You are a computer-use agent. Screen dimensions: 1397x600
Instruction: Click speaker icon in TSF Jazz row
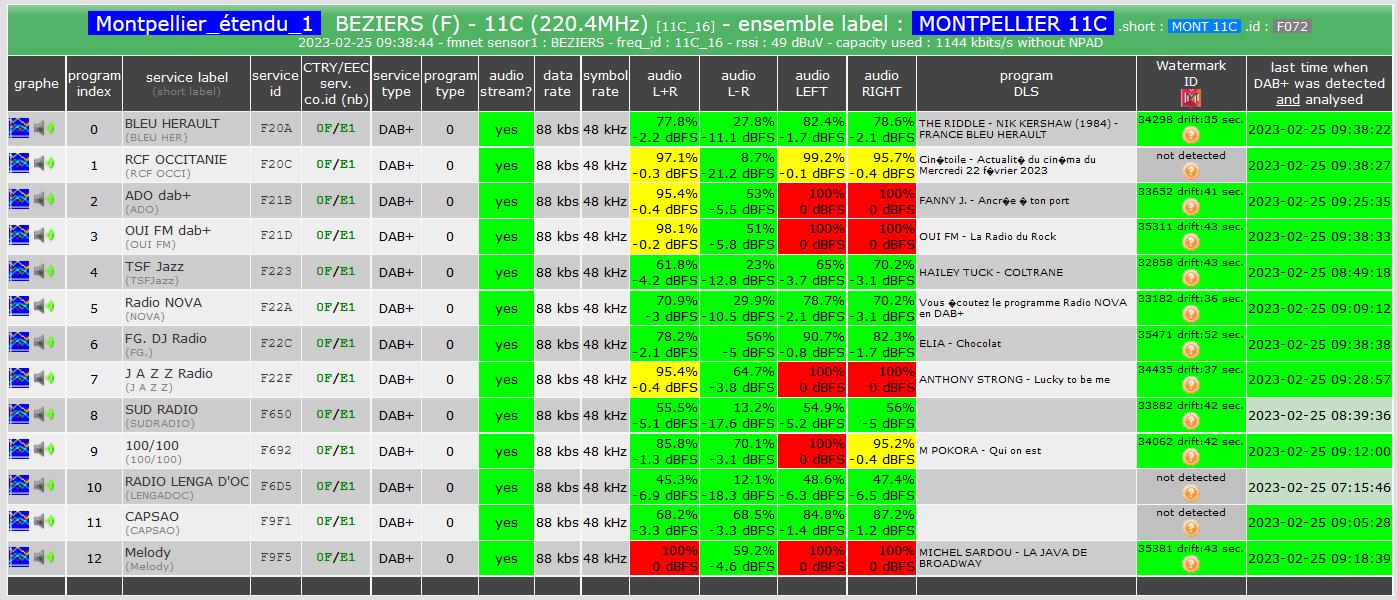pyautogui.click(x=44, y=271)
